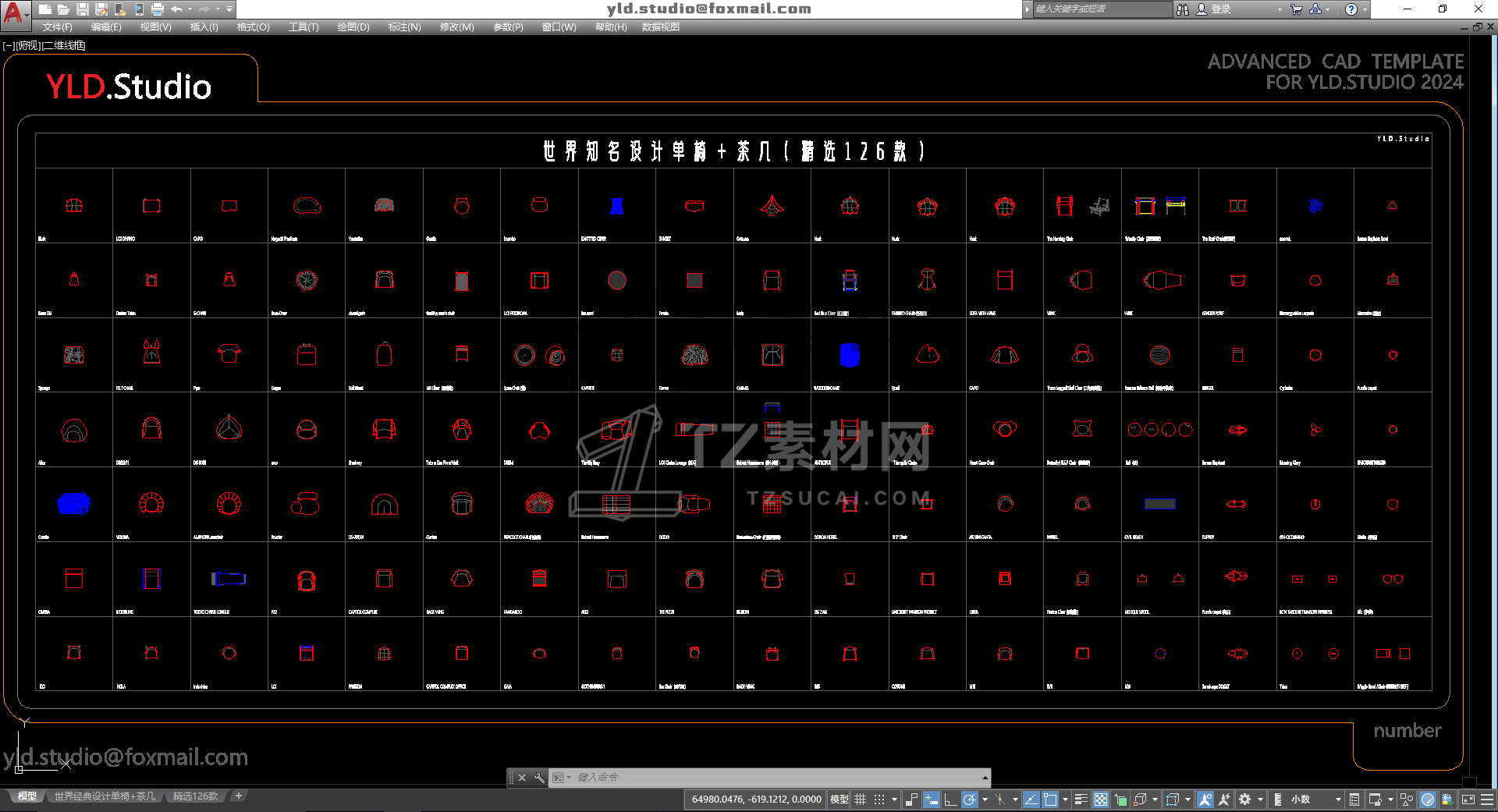Click the 3D object snap cube icon

click(1141, 800)
